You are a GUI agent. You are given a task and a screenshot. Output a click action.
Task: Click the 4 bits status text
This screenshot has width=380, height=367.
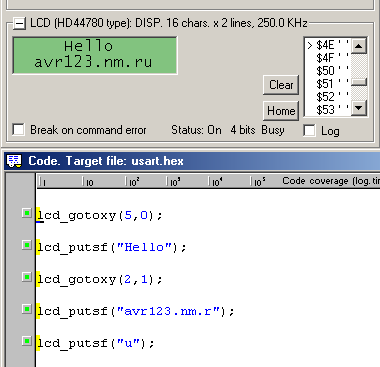[243, 130]
